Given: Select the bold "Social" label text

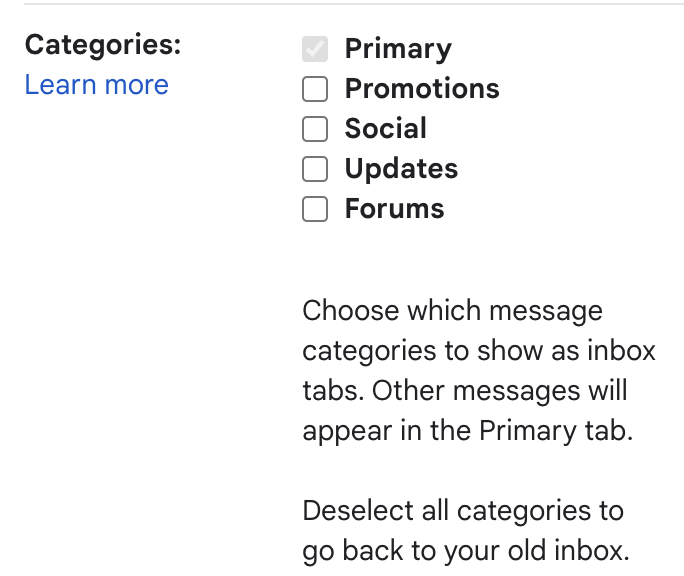Looking at the screenshot, I should click(386, 129).
